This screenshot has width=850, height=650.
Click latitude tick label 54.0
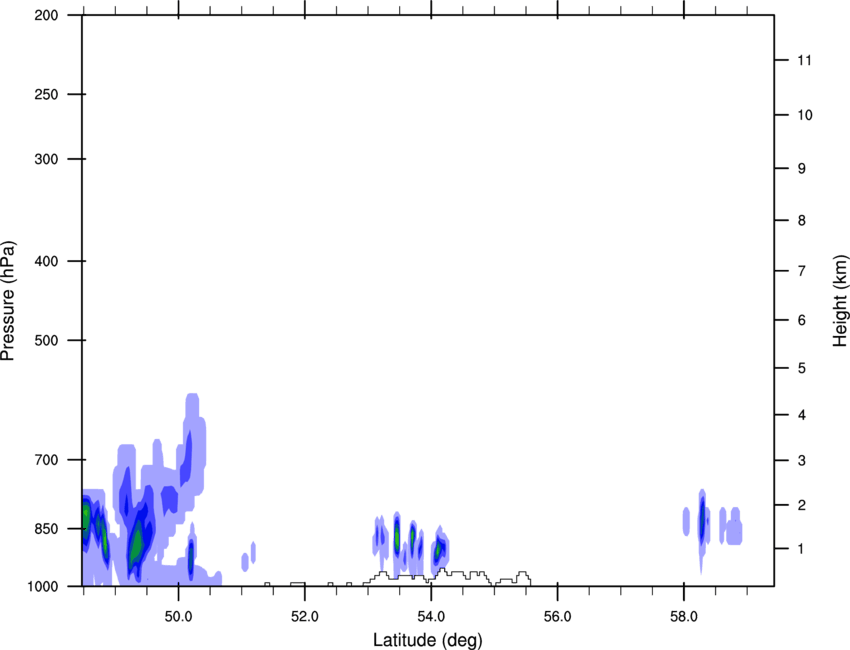tap(431, 616)
